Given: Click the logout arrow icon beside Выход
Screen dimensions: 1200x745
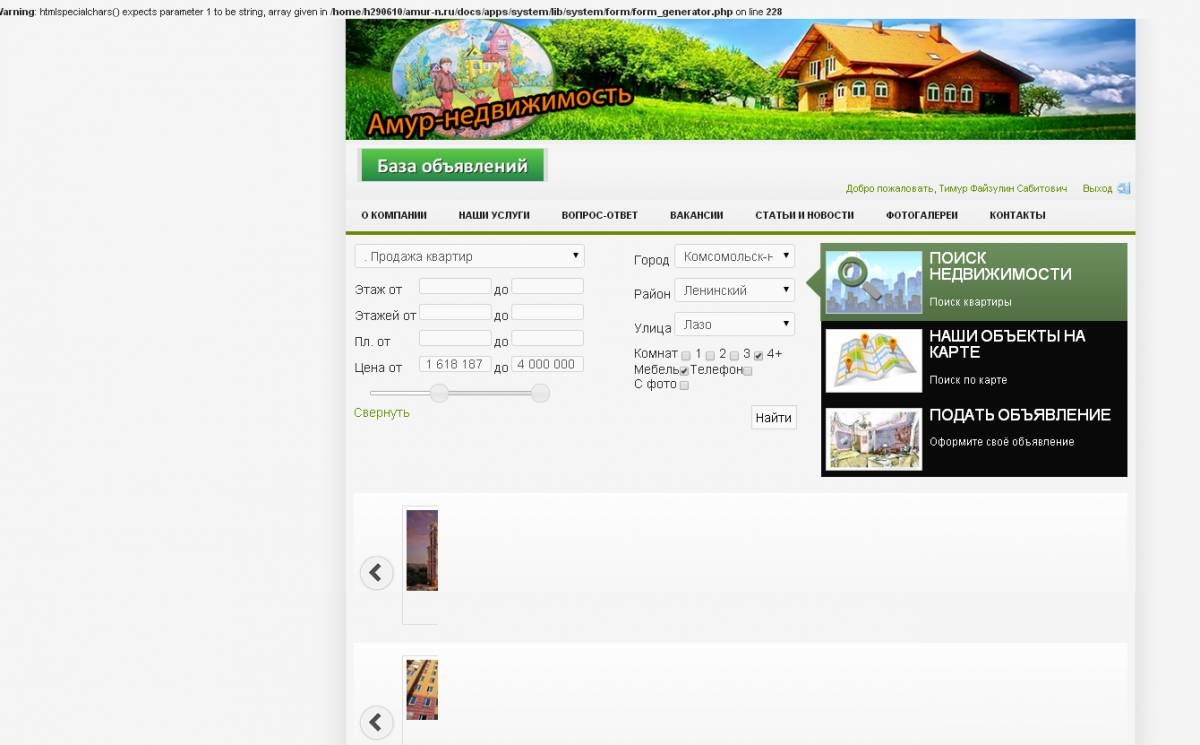Looking at the screenshot, I should click(x=1123, y=189).
